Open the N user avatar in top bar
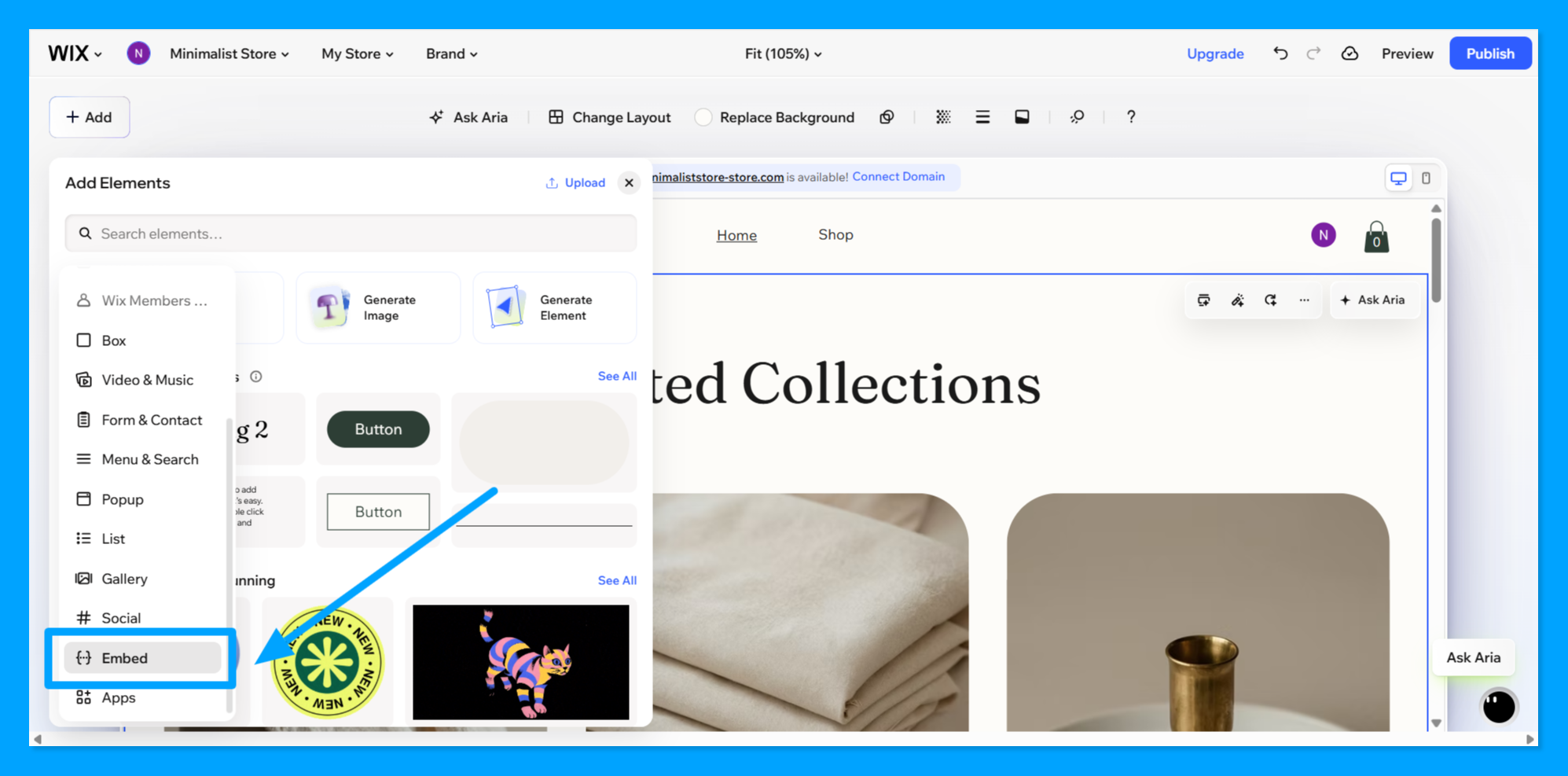 click(x=138, y=53)
